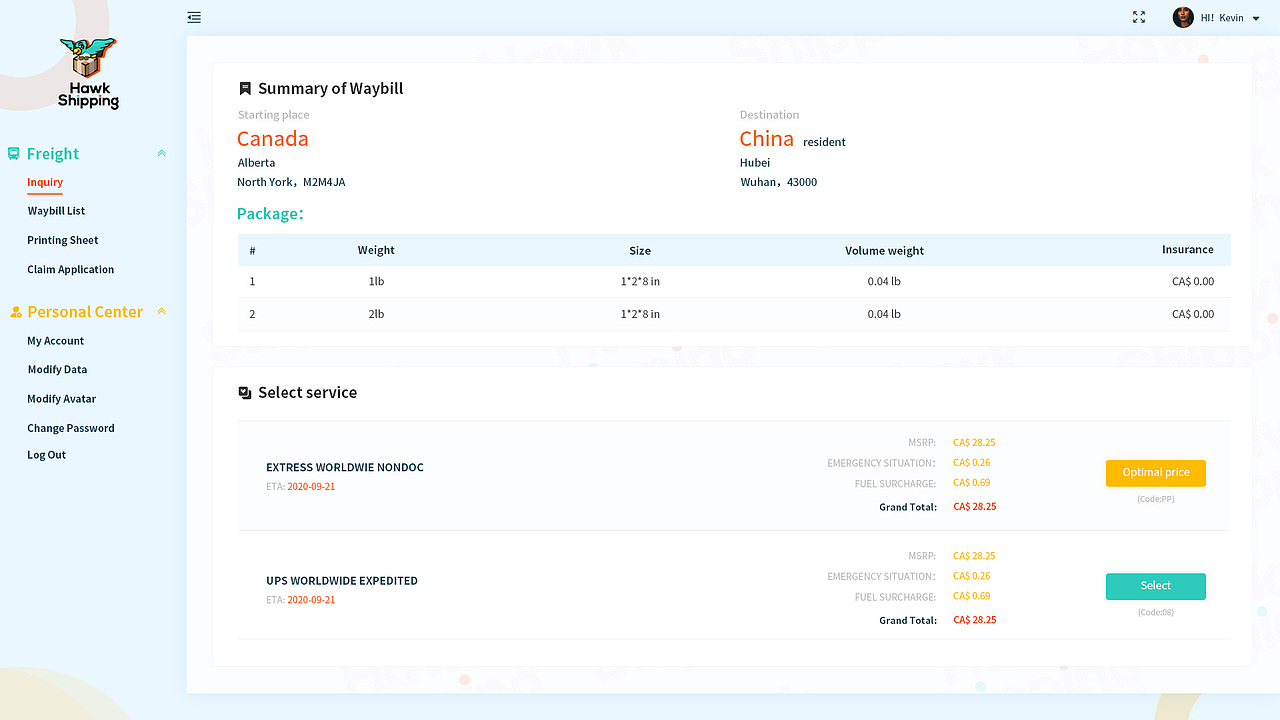
Task: Click the Hawk Shipping logo
Action: coord(88,73)
